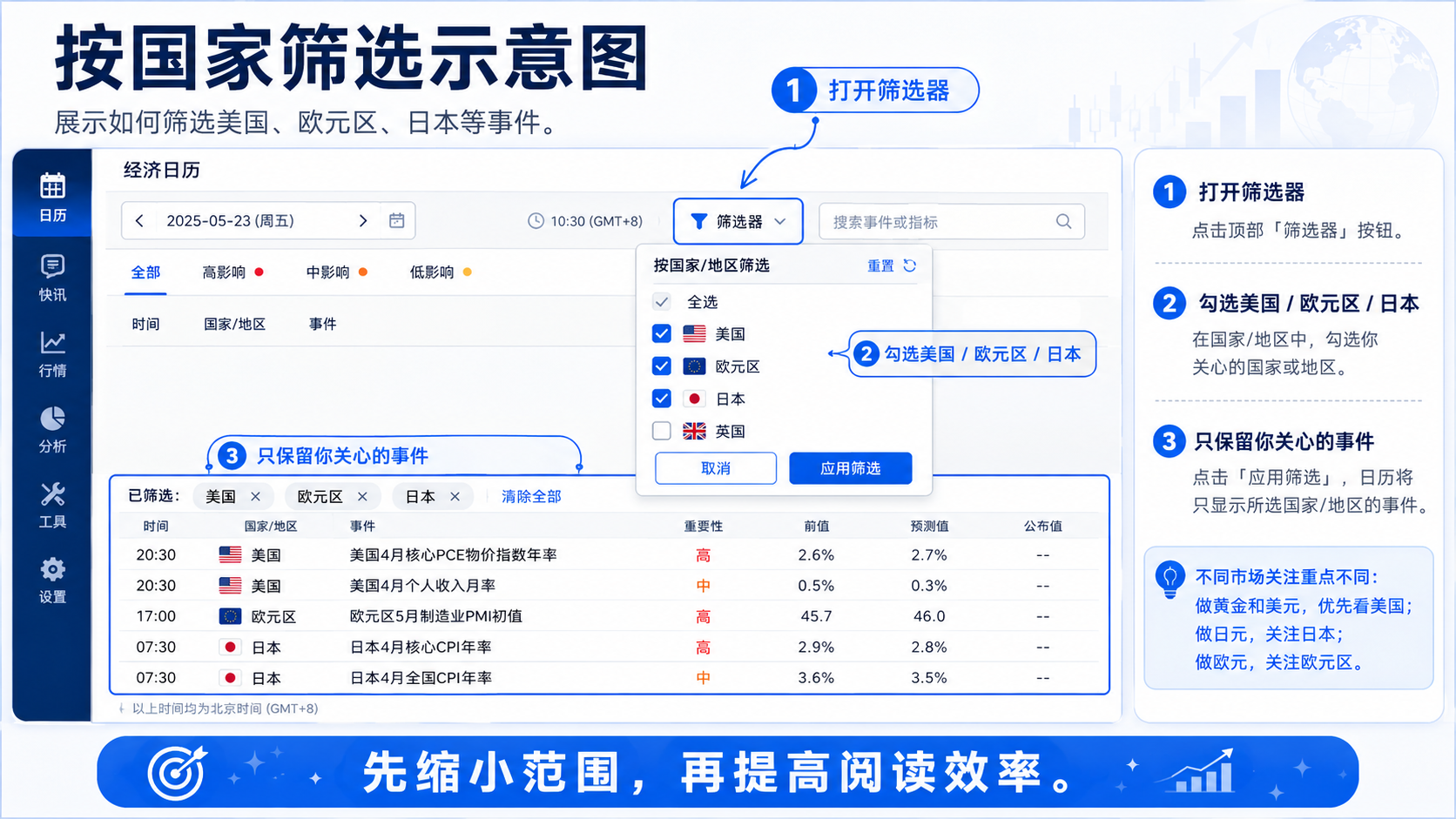Select the 中影响 tab
Image resolution: width=1456 pixels, height=819 pixels.
point(336,272)
